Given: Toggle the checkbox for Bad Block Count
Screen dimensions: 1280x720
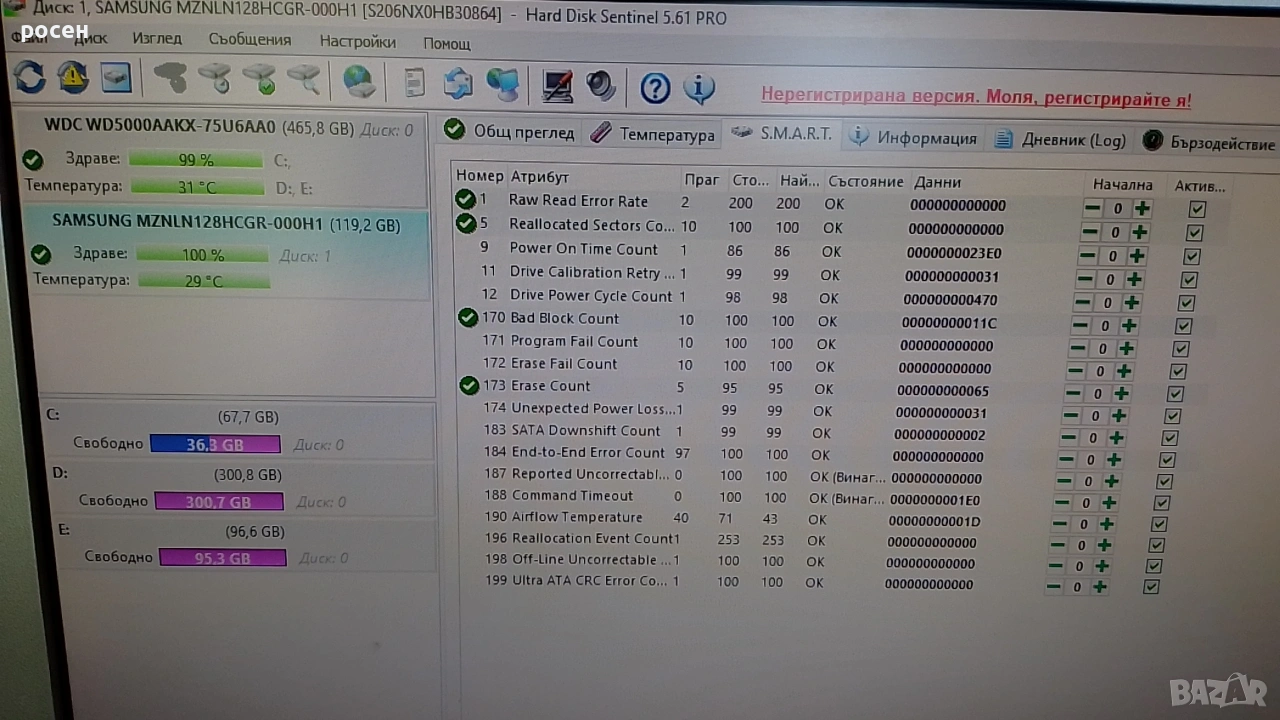Looking at the screenshot, I should [1183, 326].
